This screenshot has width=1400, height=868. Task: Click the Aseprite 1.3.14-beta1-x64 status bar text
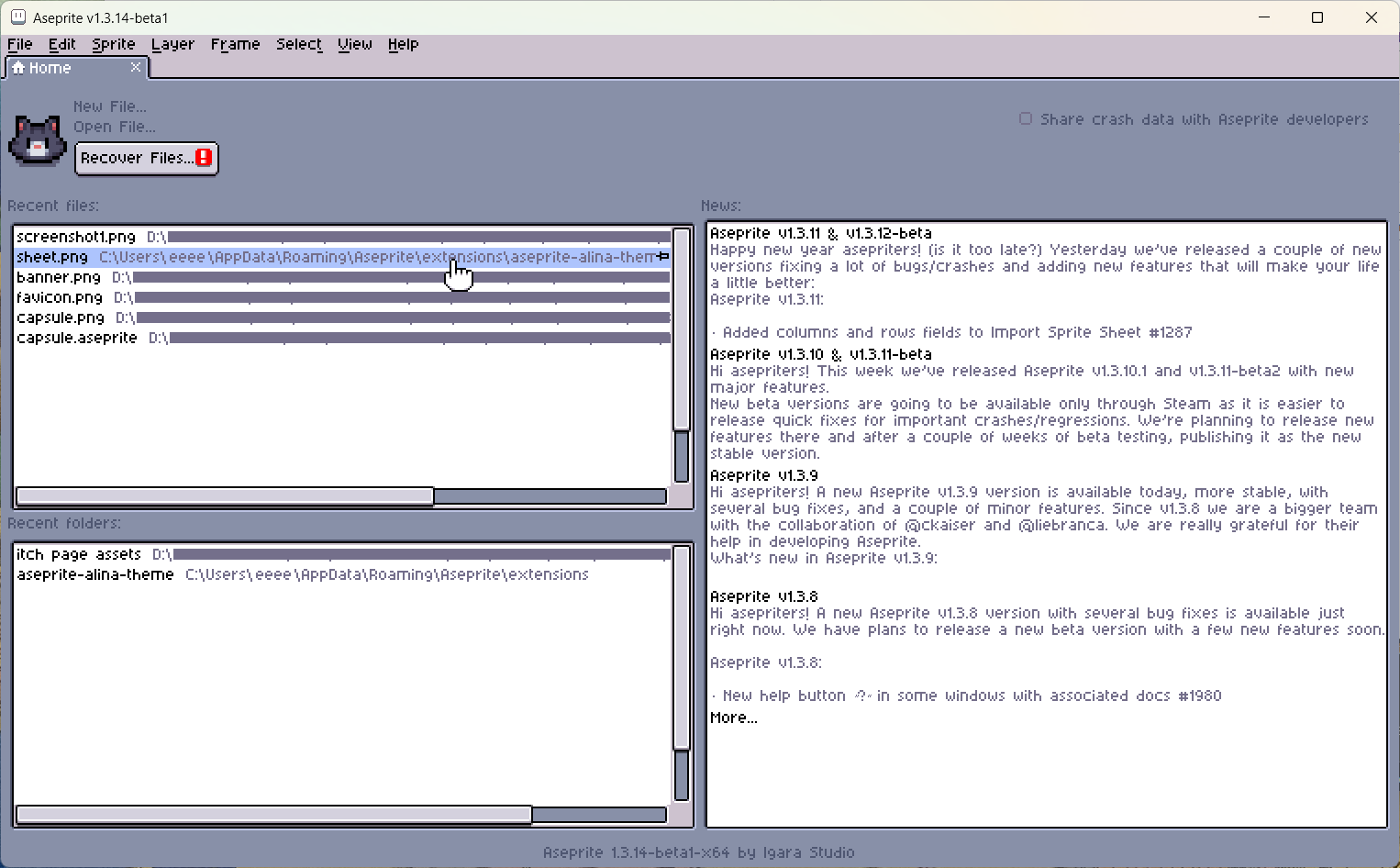pos(699,852)
